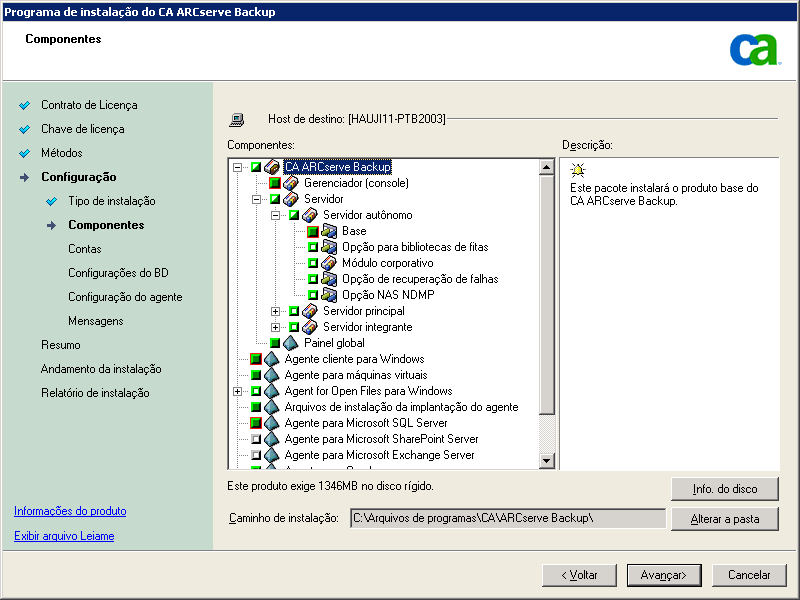
Task: Collapse the Servidor tree node
Action: pyautogui.click(x=254, y=199)
